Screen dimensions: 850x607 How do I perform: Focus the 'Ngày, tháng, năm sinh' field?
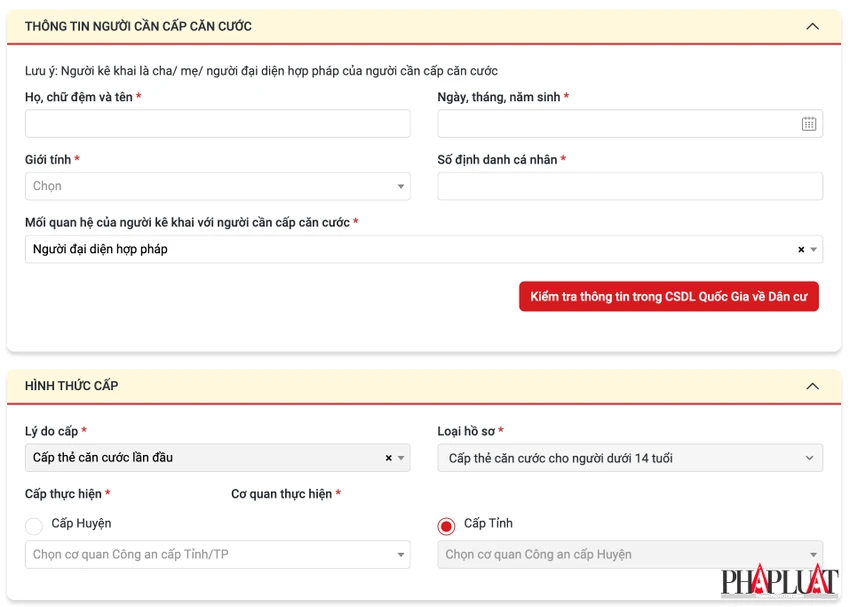point(630,124)
